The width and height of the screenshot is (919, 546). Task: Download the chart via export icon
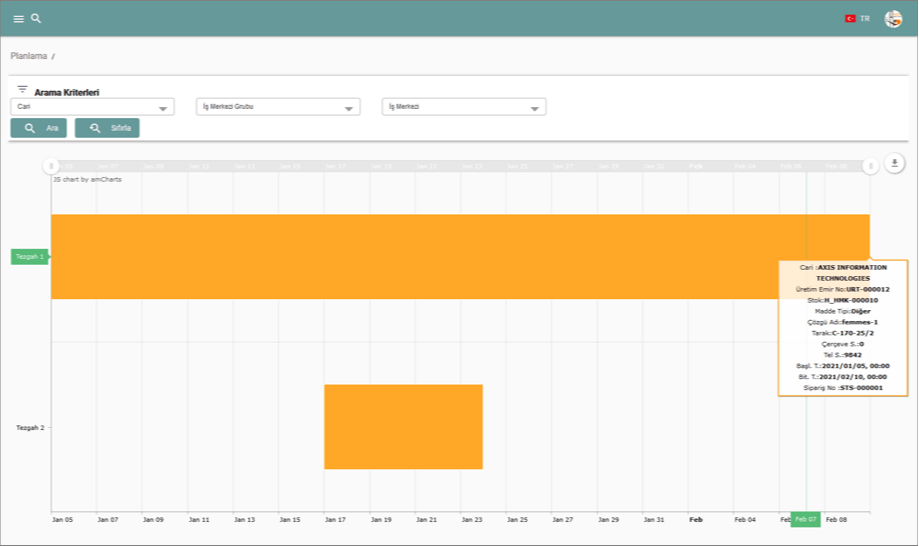(x=895, y=163)
